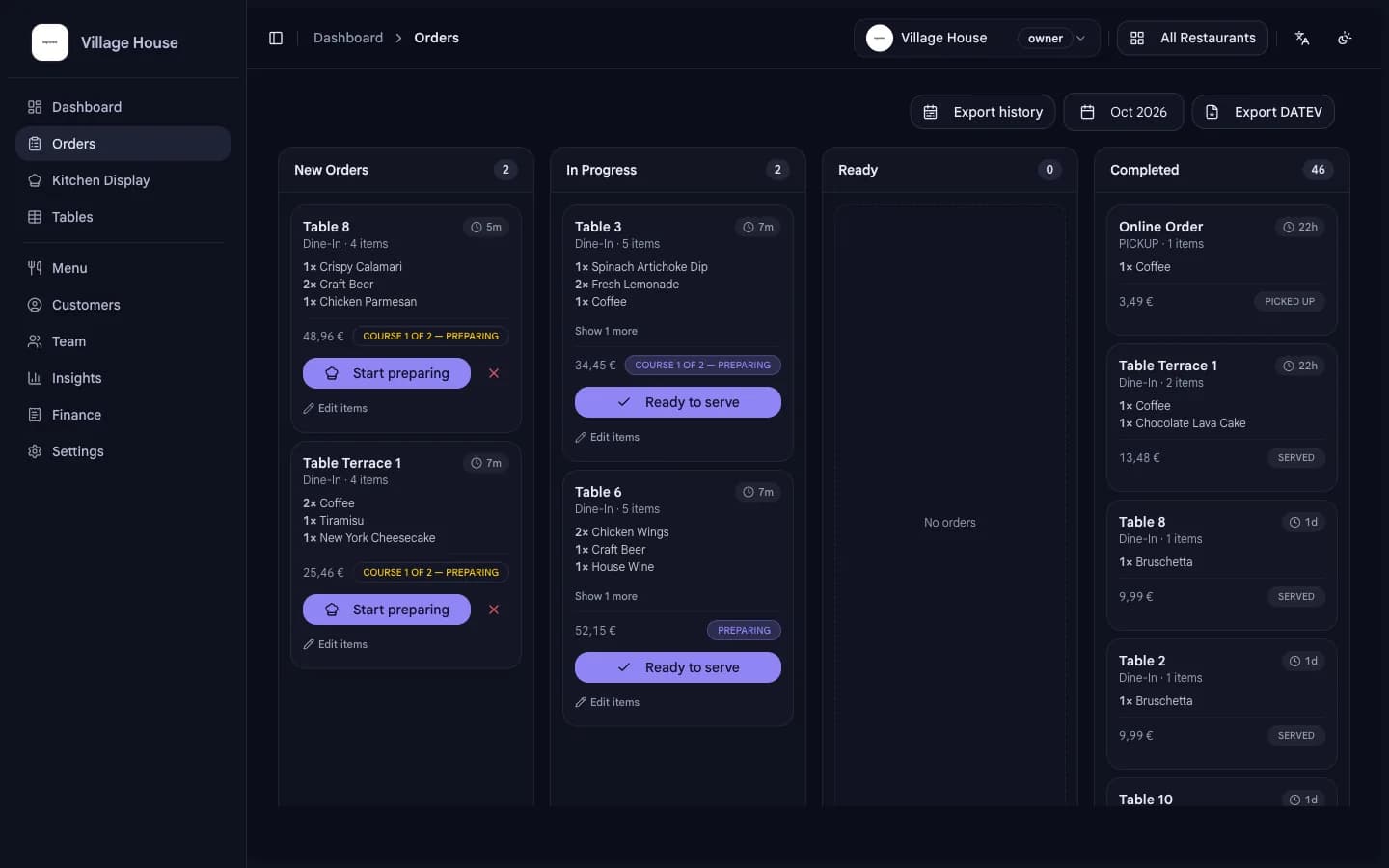Viewport: 1389px width, 868px height.
Task: Start preparing the Table 8 order
Action: tap(387, 373)
